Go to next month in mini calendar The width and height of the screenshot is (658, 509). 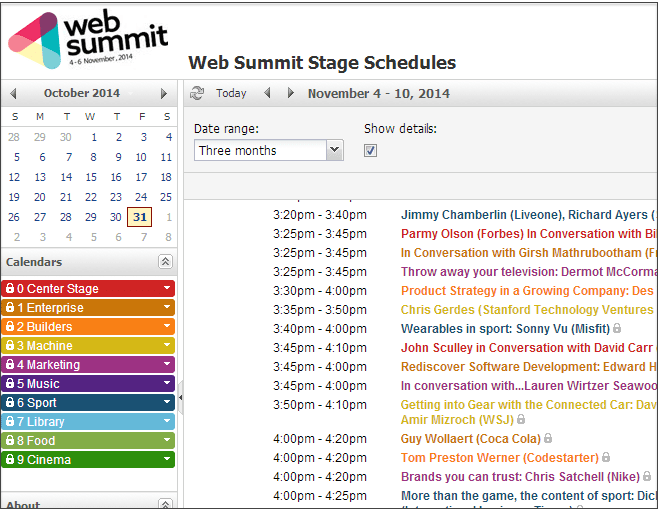(x=164, y=93)
